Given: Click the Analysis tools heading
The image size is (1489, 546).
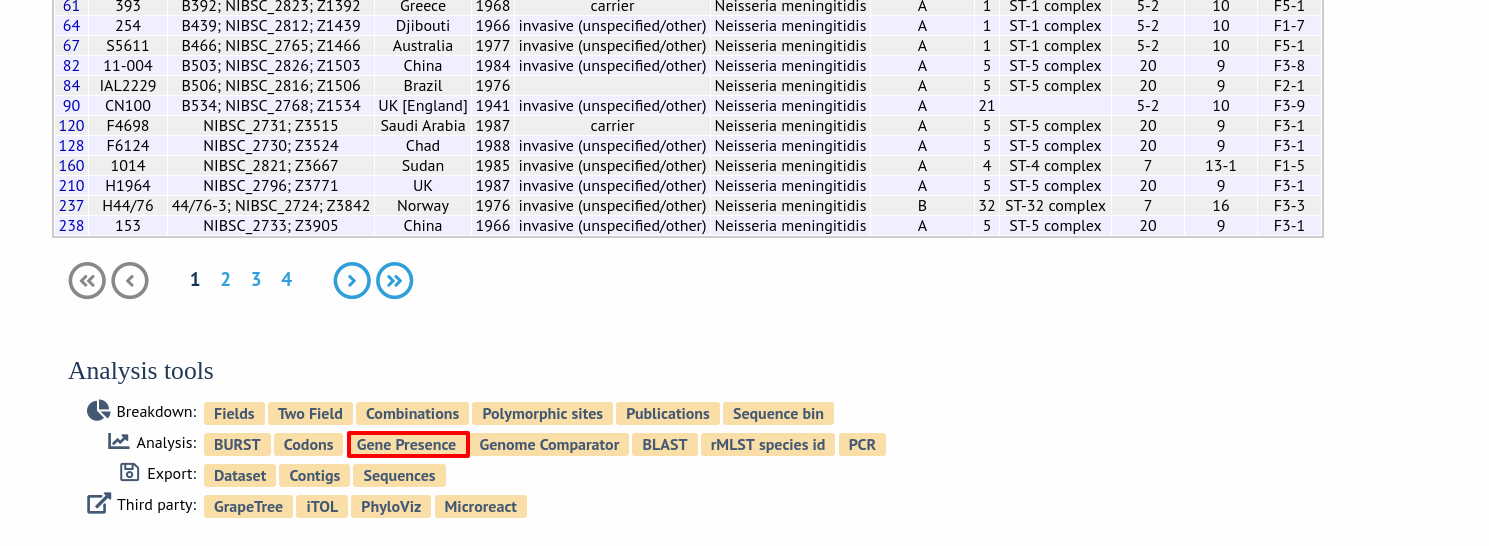Looking at the screenshot, I should (141, 371).
